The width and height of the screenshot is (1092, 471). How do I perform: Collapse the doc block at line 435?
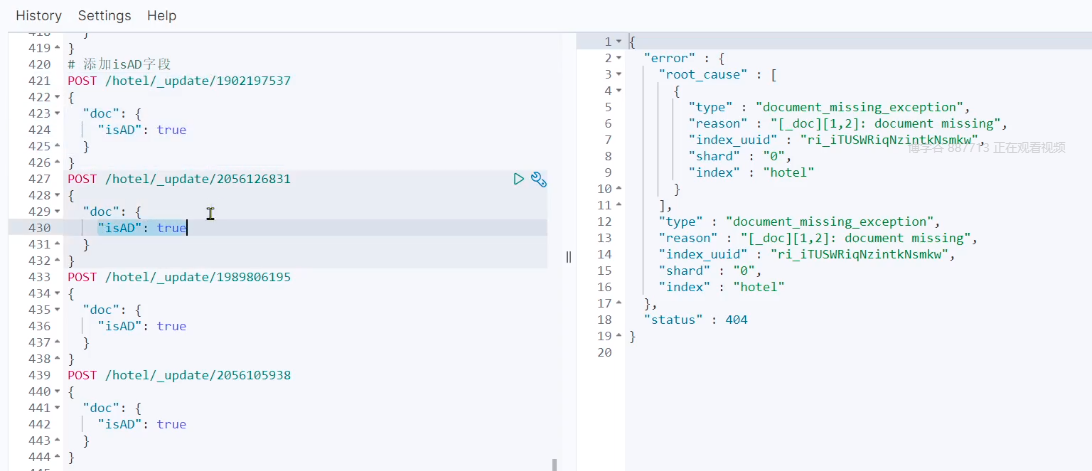click(x=58, y=310)
